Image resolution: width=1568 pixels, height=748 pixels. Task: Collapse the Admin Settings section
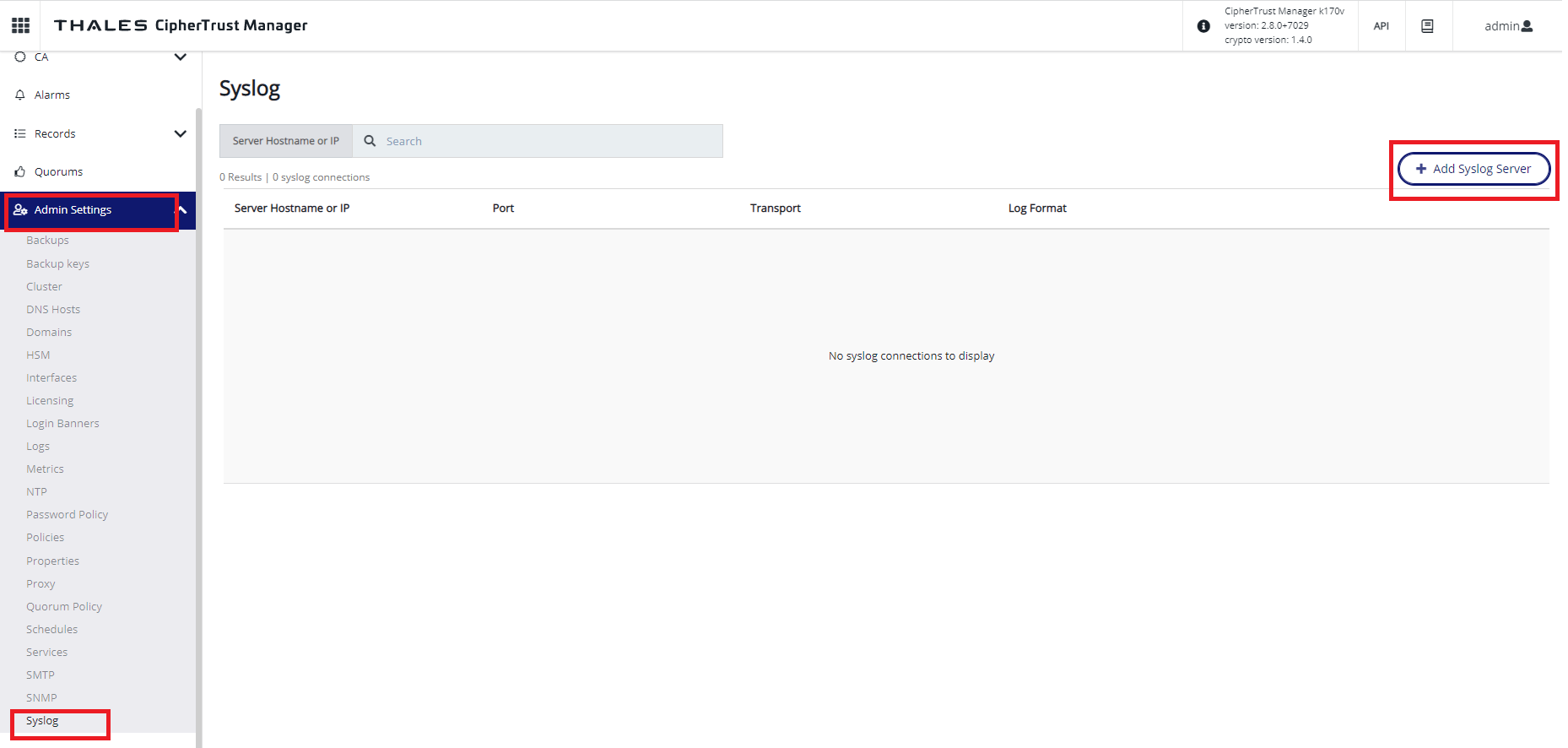pyautogui.click(x=183, y=210)
